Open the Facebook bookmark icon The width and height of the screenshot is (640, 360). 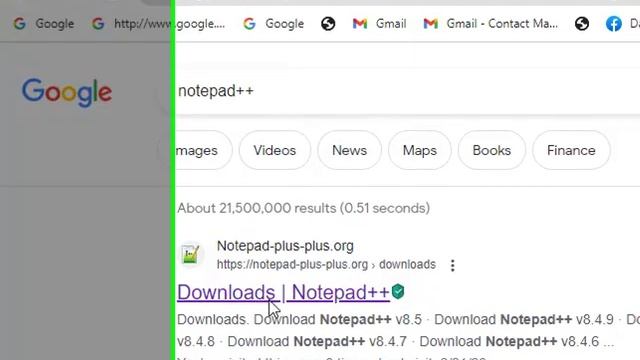(613, 24)
